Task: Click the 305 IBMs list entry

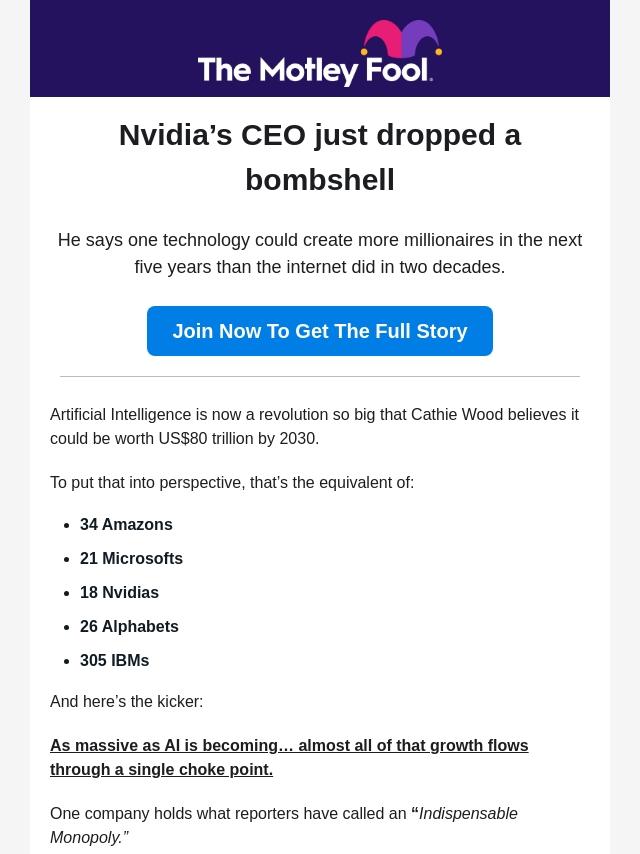Action: pyautogui.click(x=114, y=660)
